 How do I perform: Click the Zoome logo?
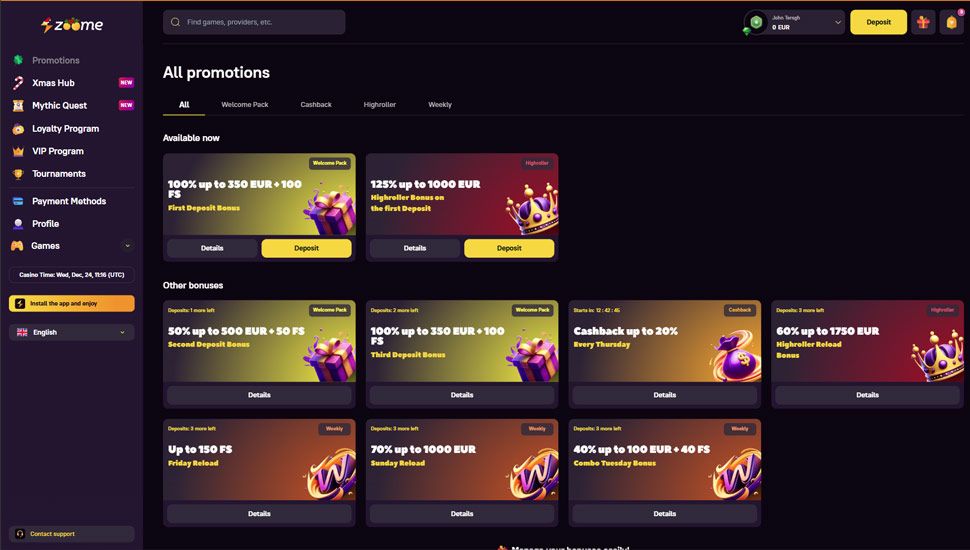(72, 25)
